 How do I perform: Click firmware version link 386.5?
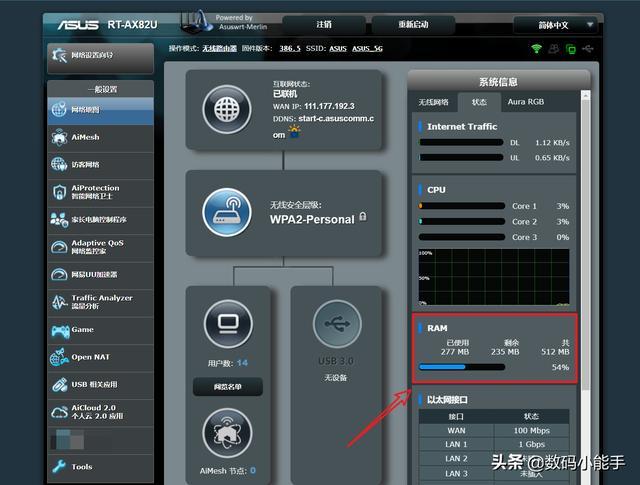[x=290, y=49]
